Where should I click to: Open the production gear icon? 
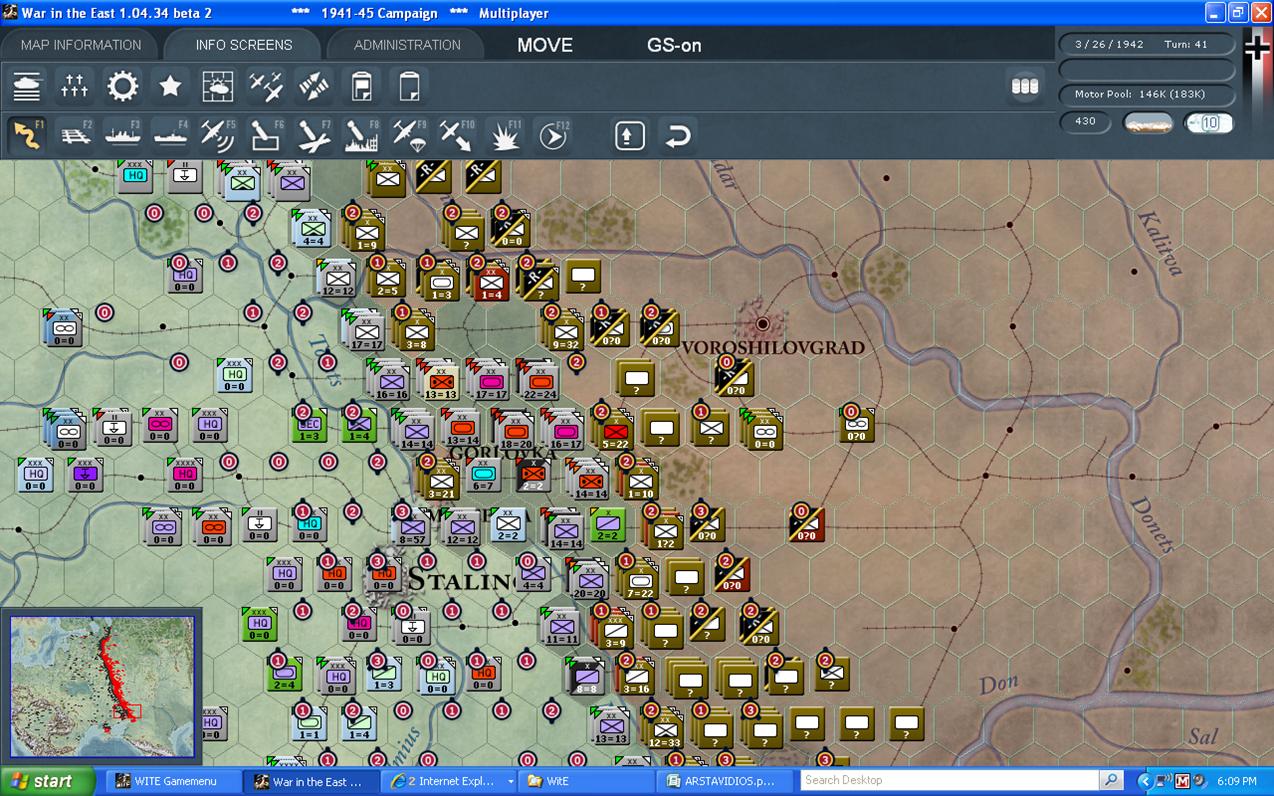click(x=123, y=87)
